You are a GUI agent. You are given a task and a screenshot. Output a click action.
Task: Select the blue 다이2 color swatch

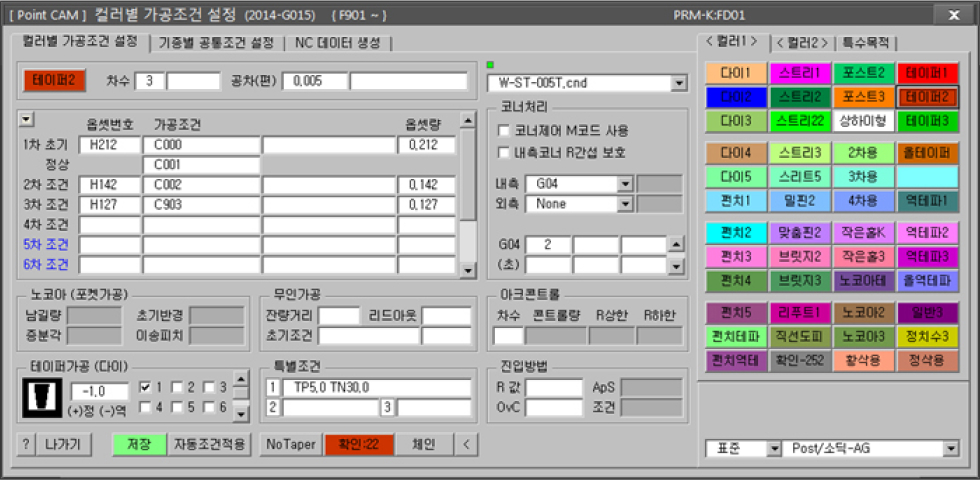click(x=735, y=97)
